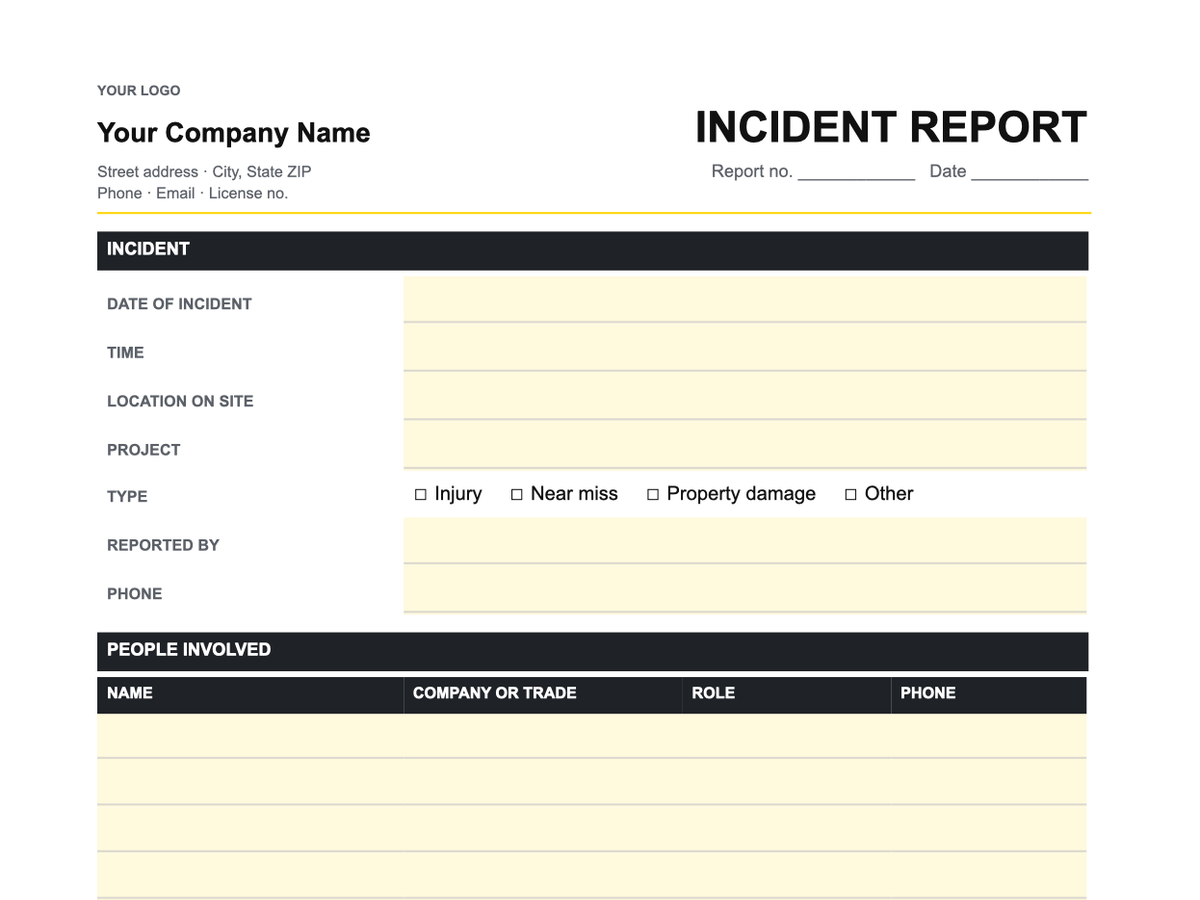The image size is (1200, 900).
Task: Click the 'YOUR LOGO' placeholder
Action: click(139, 90)
